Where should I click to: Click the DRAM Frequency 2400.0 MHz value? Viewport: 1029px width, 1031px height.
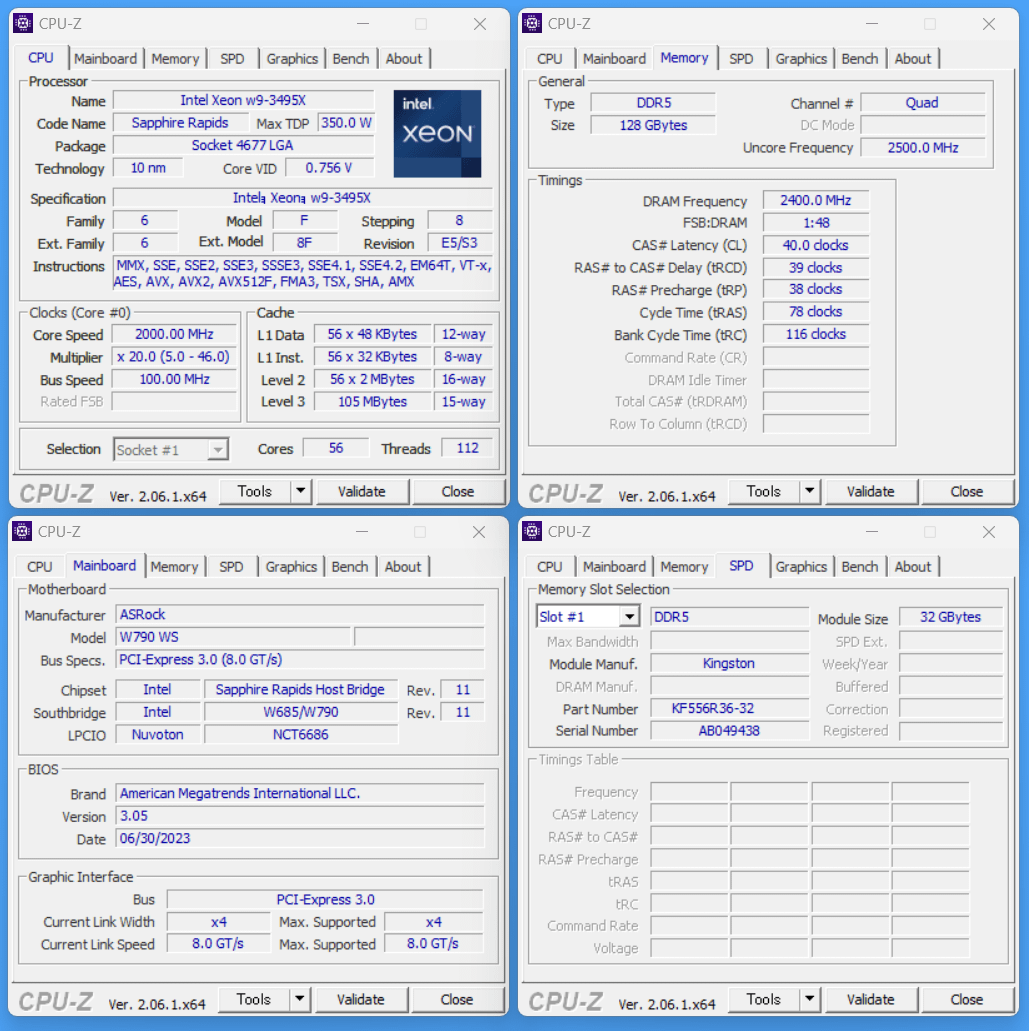(815, 200)
